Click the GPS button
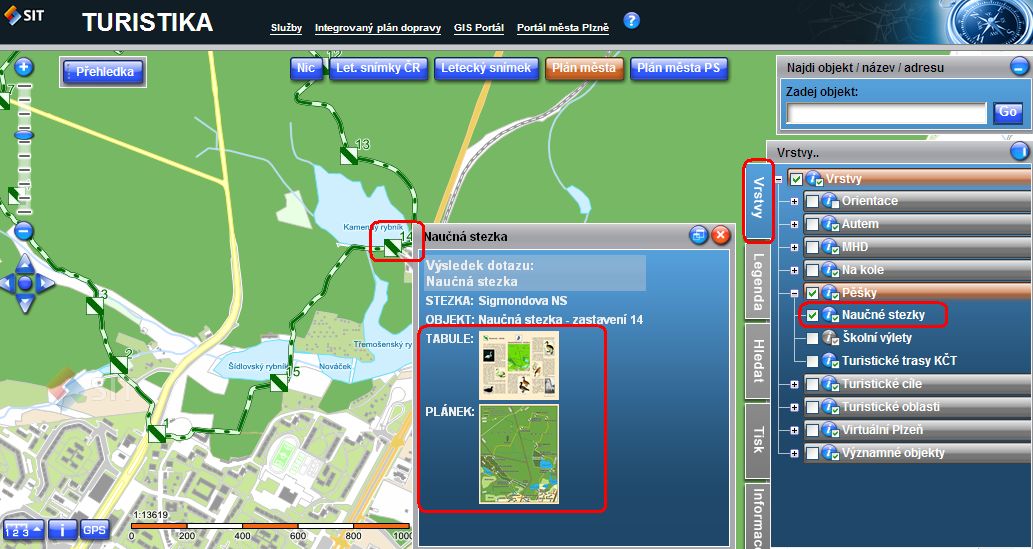Screen dimensions: 1033x549 (x=94, y=530)
